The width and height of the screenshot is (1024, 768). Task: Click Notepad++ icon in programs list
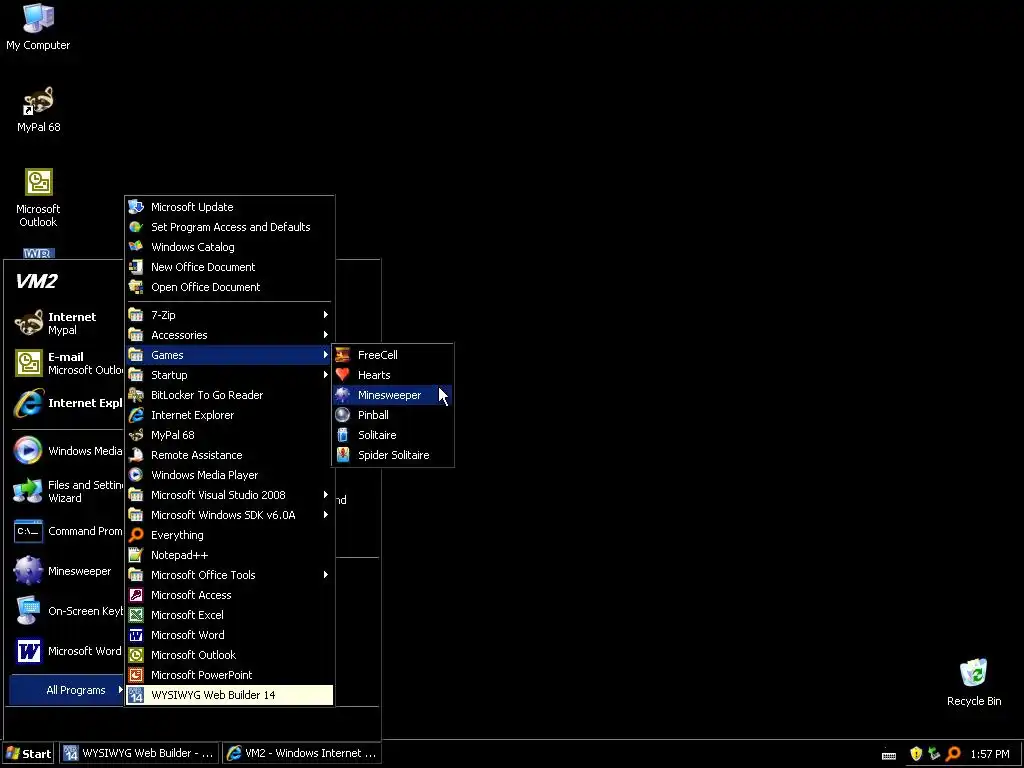pos(136,555)
